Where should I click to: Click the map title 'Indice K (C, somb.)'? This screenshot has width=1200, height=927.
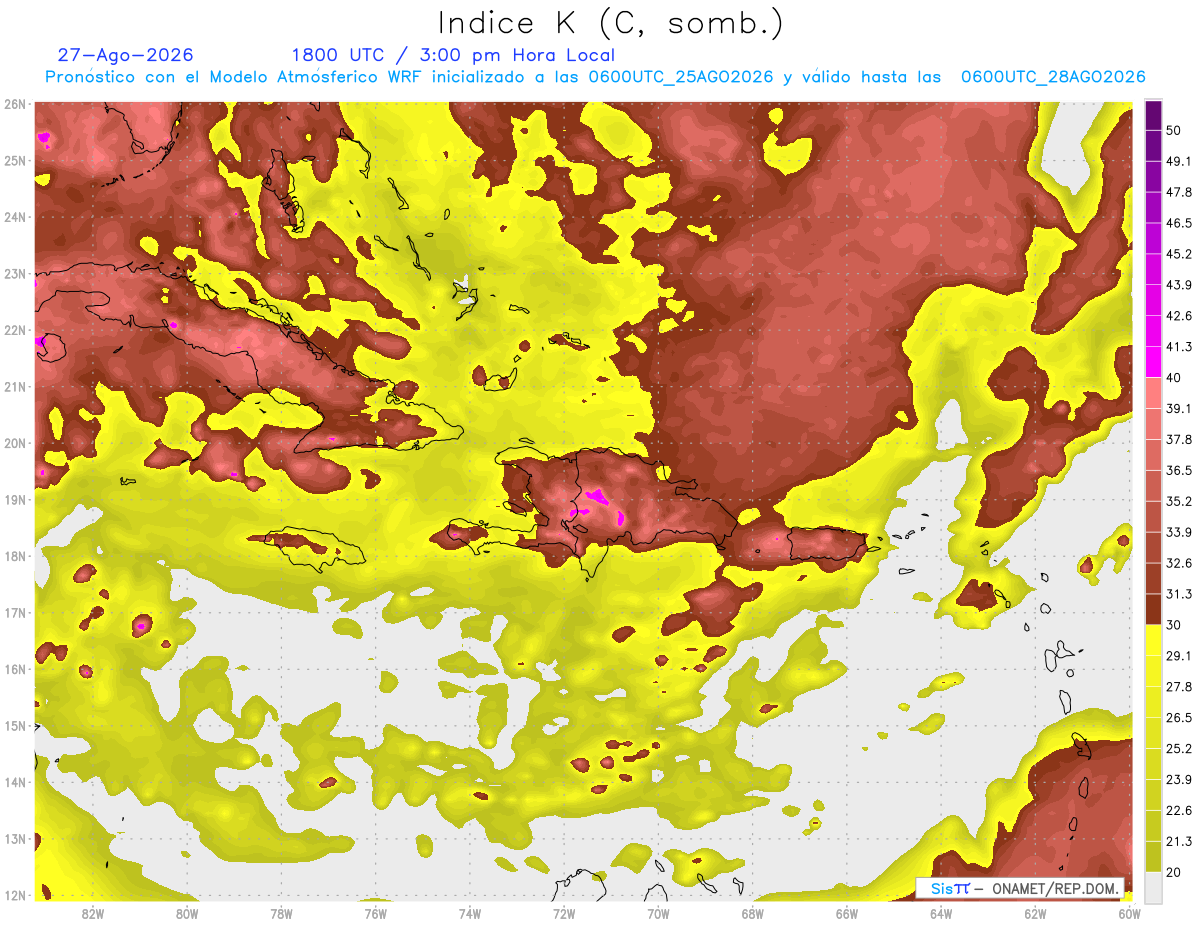click(x=610, y=23)
